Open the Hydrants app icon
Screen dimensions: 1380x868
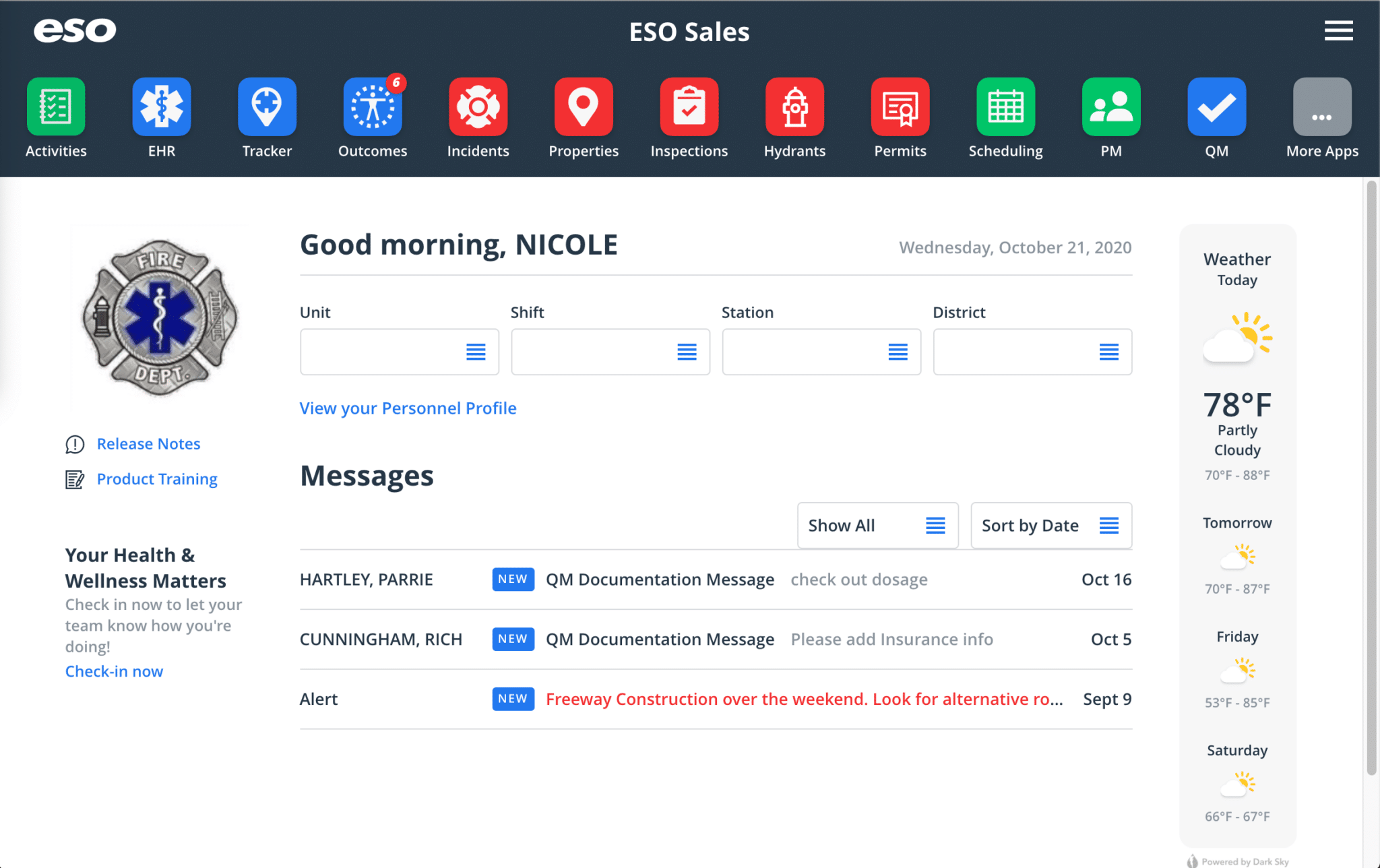[x=795, y=106]
